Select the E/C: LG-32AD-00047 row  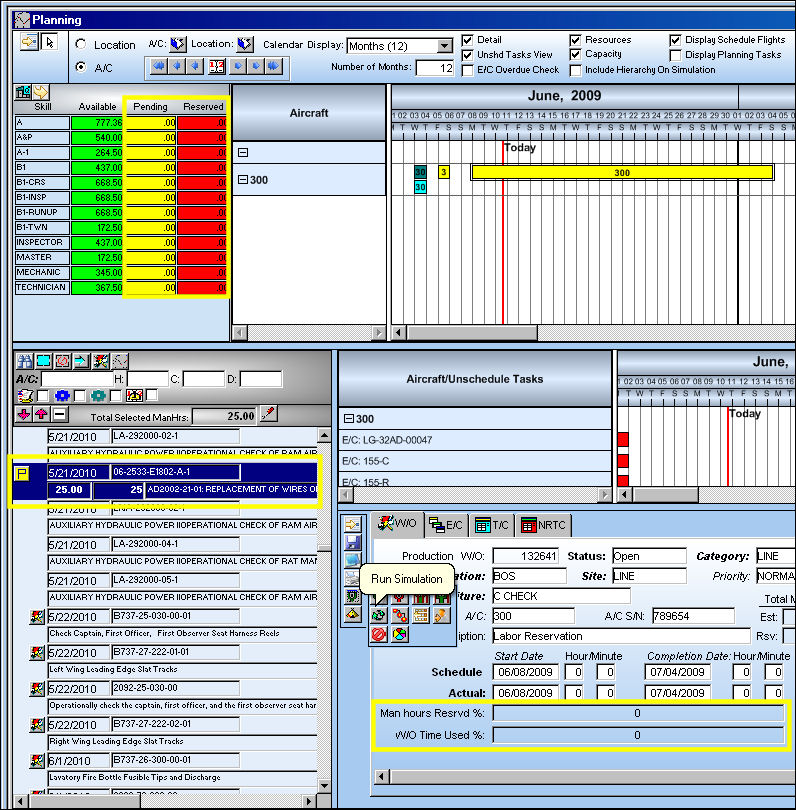tap(475, 440)
